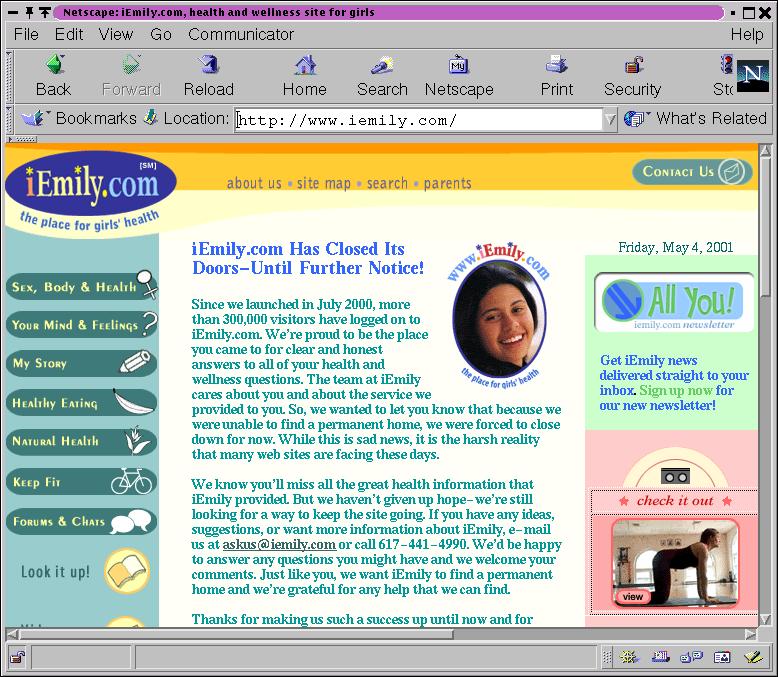This screenshot has width=778, height=677.
Task: Click the pin icon in the title bar
Action: pyautogui.click(x=30, y=12)
